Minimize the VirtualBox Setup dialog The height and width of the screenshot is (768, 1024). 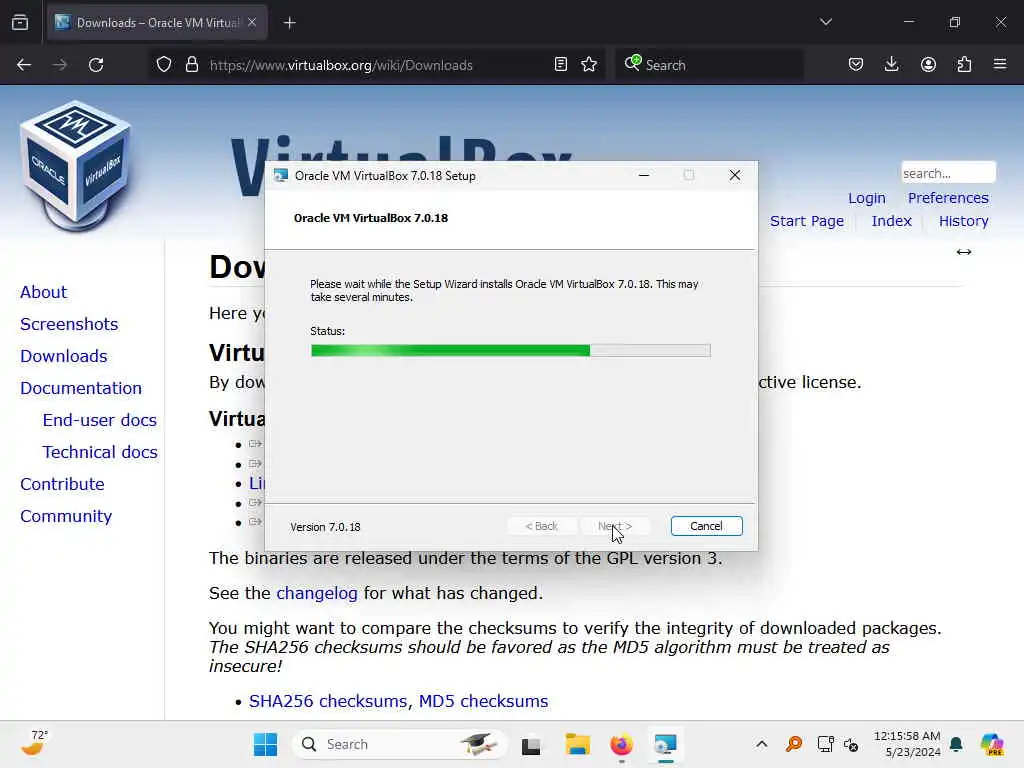click(x=644, y=175)
